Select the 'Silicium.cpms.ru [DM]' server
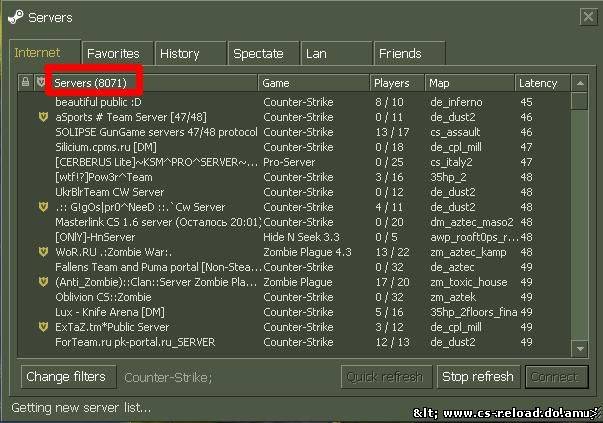The image size is (603, 423). (294, 147)
